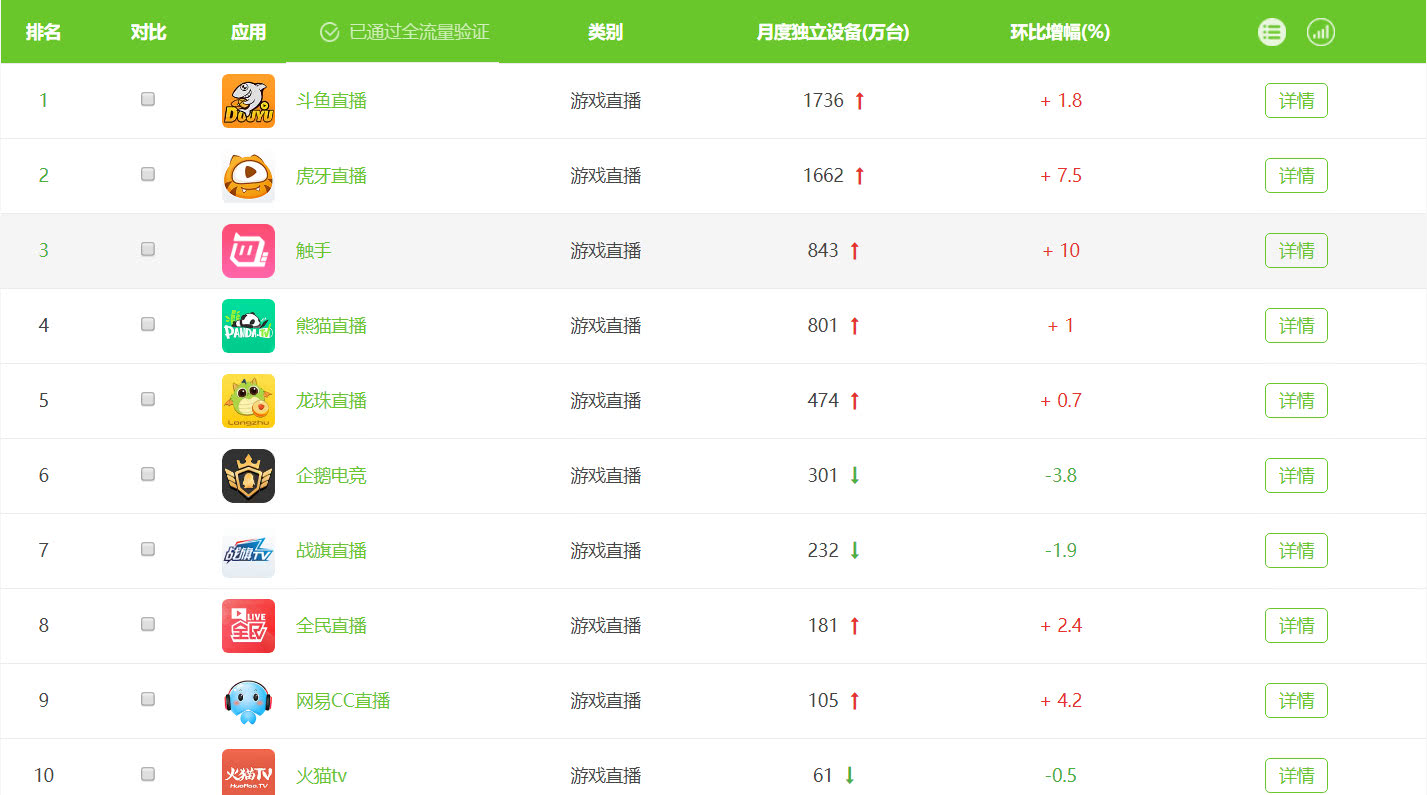
Task: Tick the compare checkbox for 熊猫直播
Action: (x=148, y=324)
